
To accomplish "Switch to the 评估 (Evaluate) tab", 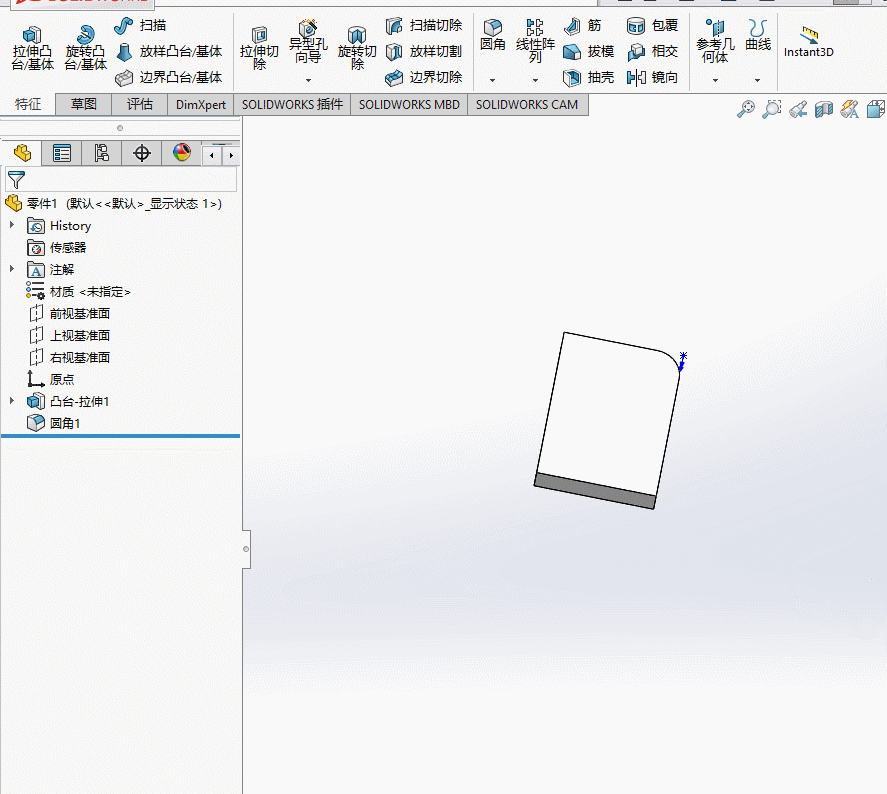I will (x=140, y=104).
